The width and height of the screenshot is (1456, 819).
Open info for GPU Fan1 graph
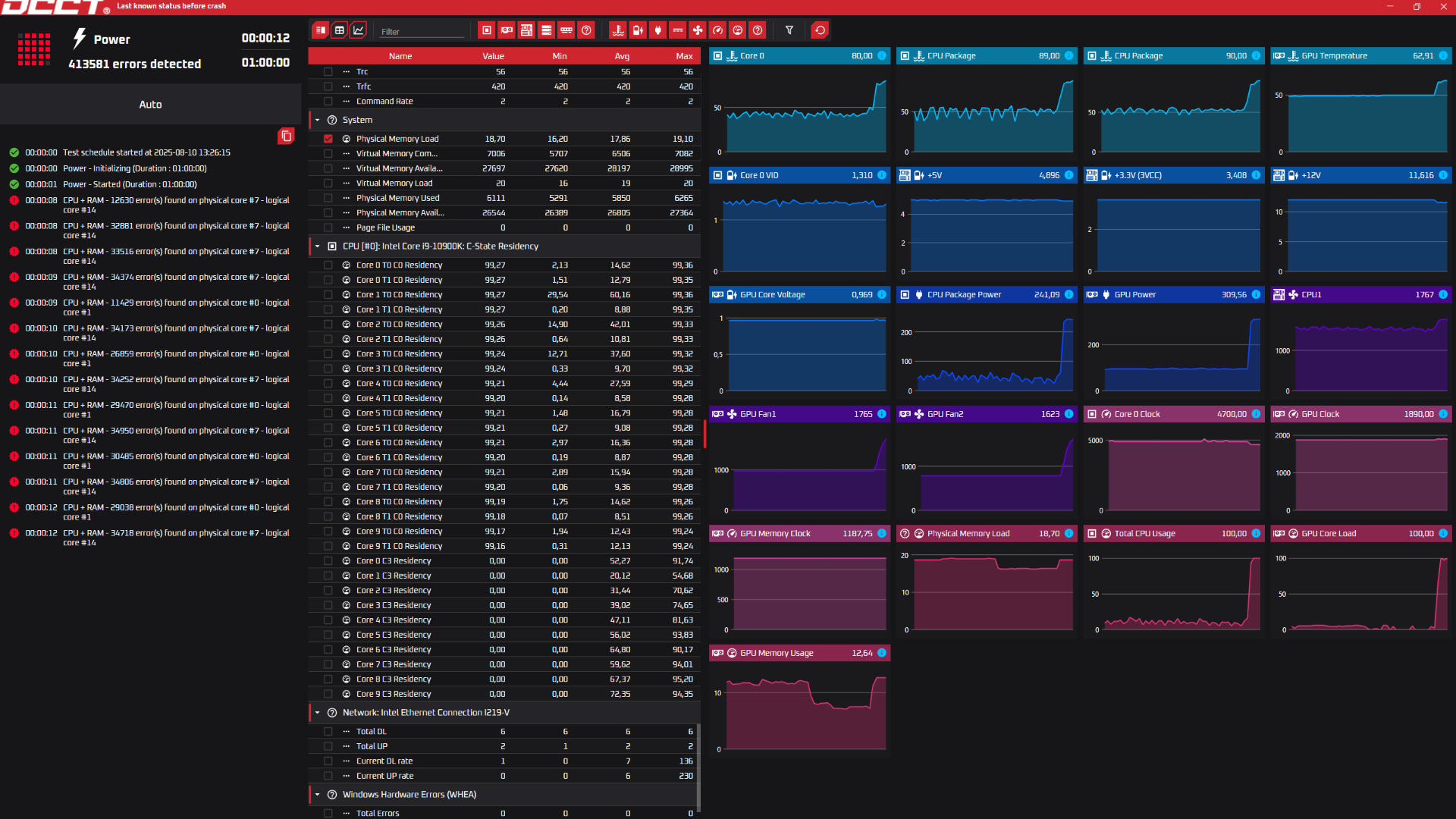tap(882, 414)
